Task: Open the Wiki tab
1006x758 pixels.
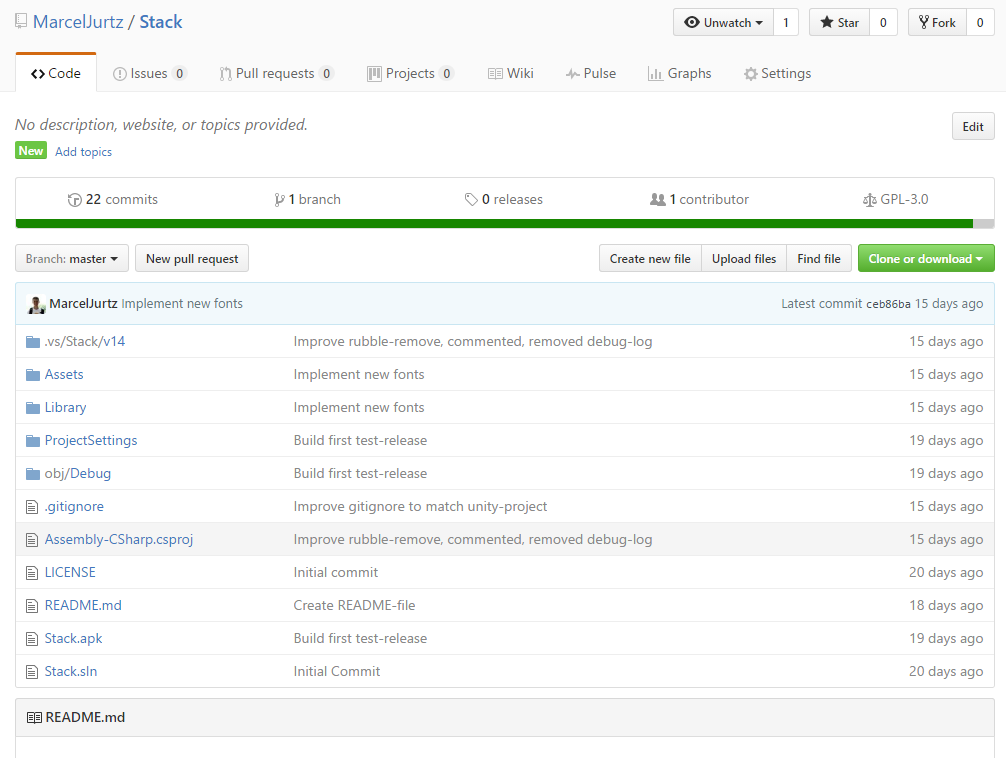Action: 511,73
